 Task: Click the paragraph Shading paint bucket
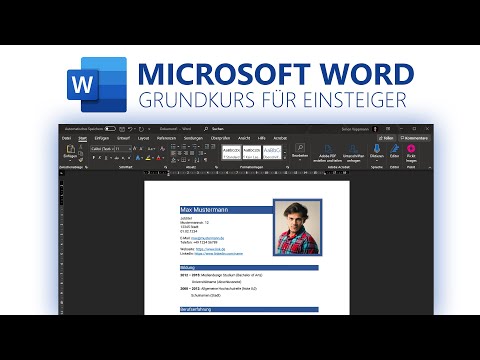(173, 160)
